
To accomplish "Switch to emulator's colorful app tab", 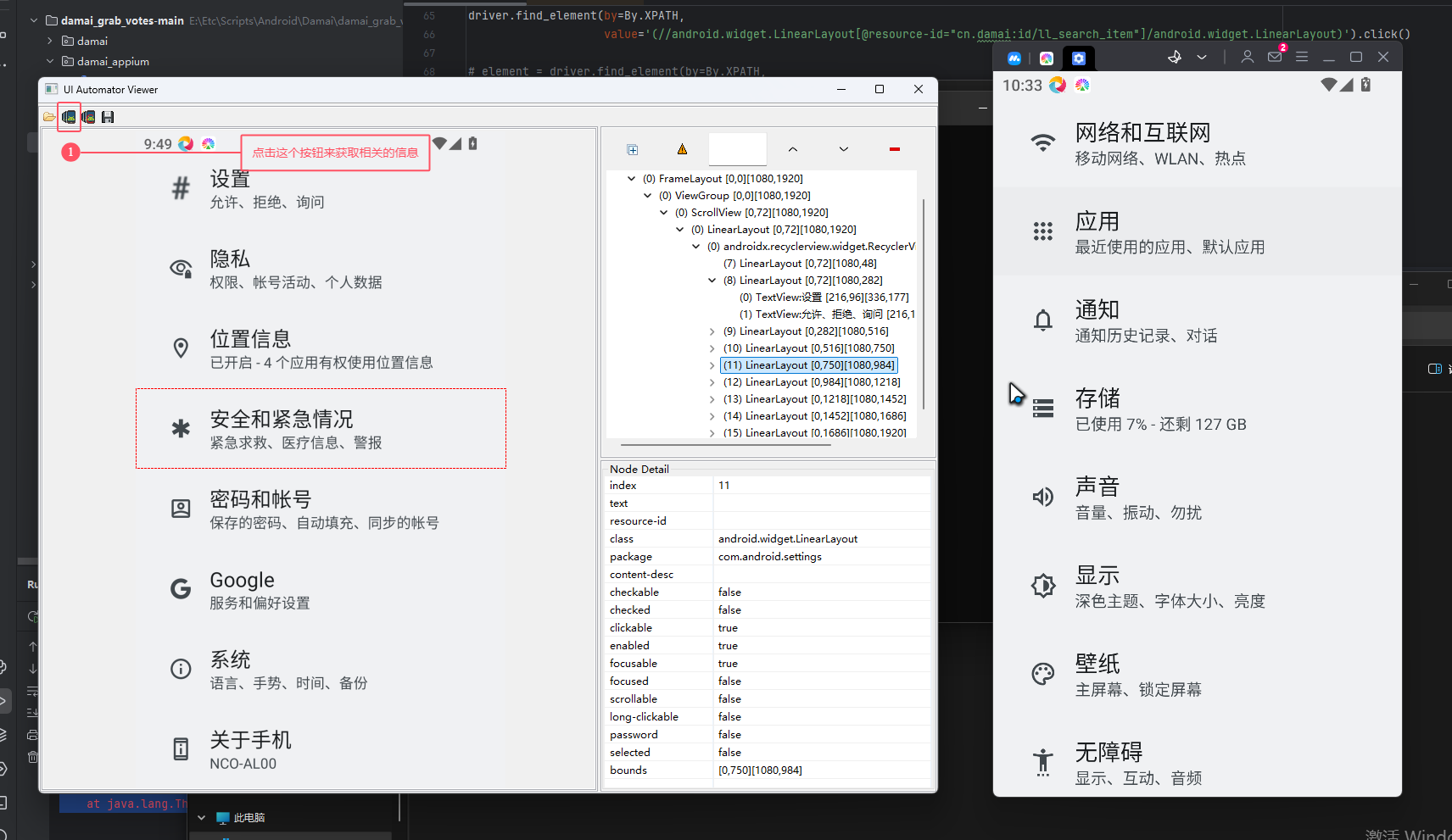I will click(1047, 58).
